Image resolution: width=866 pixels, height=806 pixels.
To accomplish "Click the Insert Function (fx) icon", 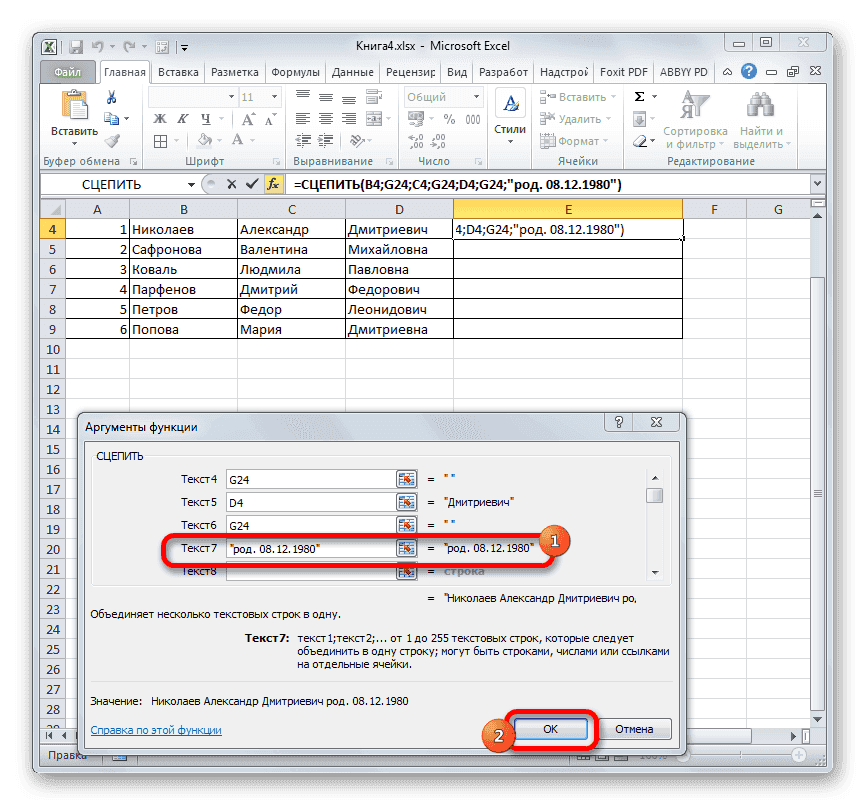I will coord(274,184).
